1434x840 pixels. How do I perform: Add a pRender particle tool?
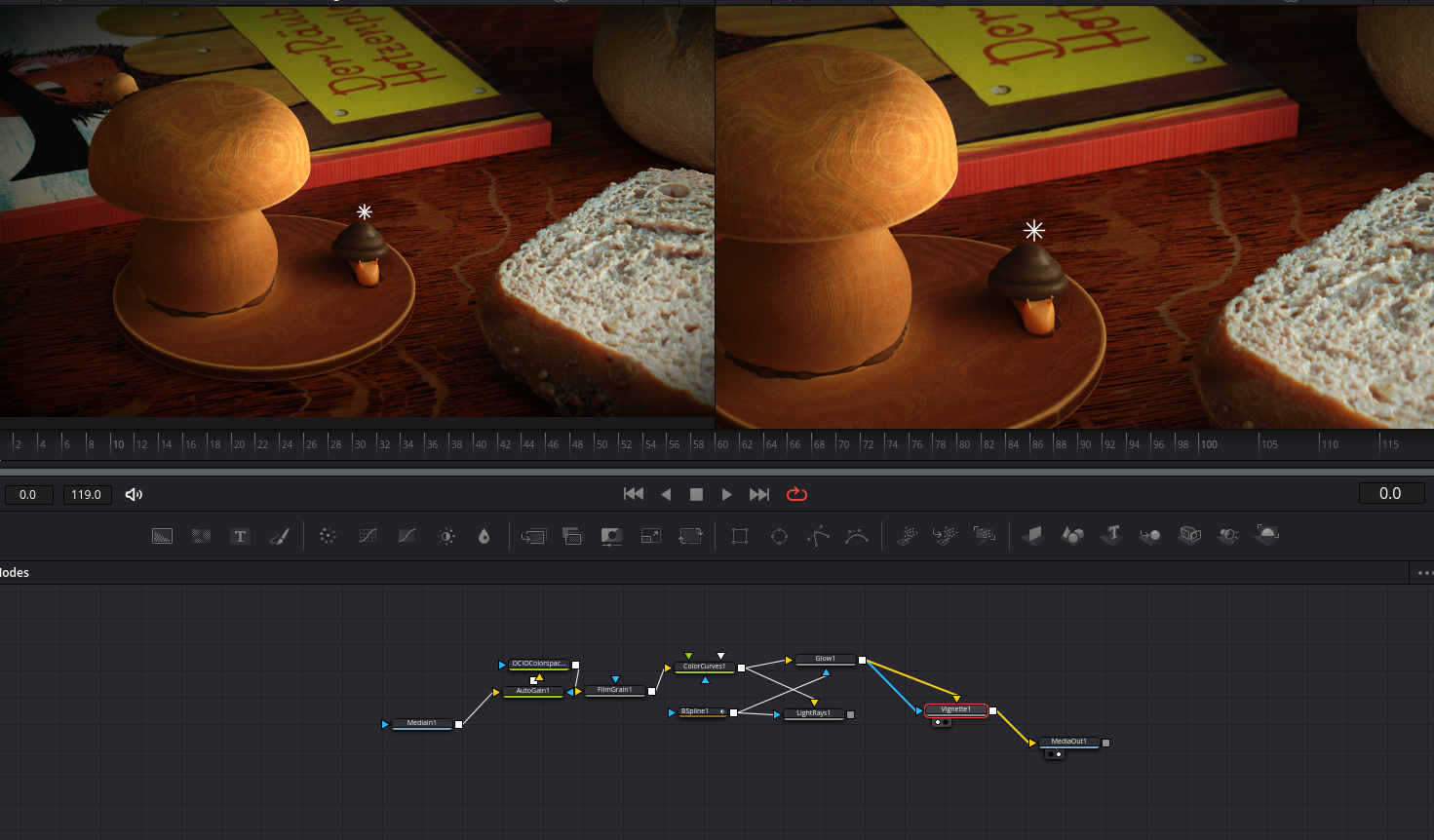pyautogui.click(x=985, y=535)
